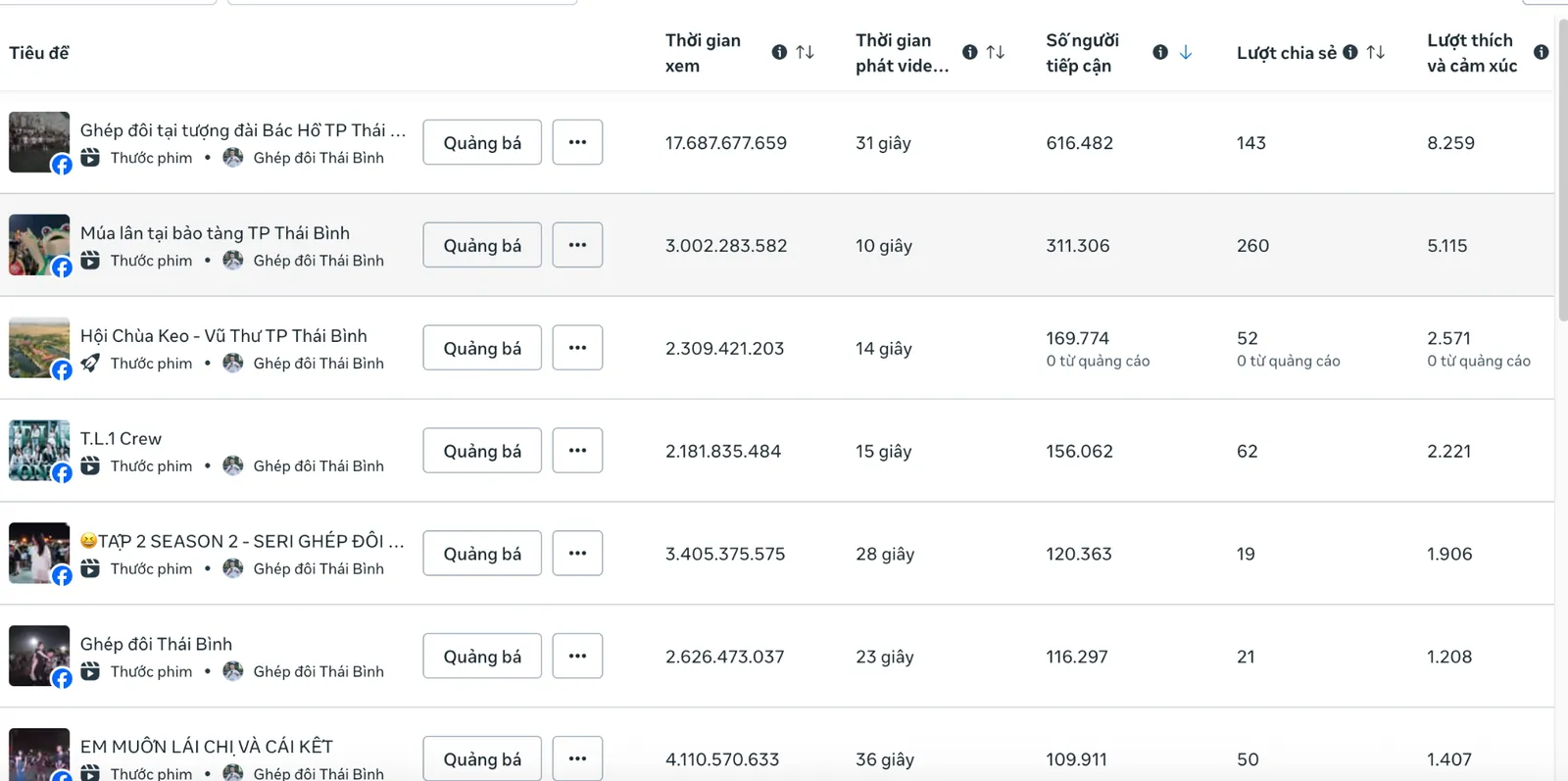Select shares value 260
Image resolution: width=1568 pixels, height=781 pixels.
1252,246
